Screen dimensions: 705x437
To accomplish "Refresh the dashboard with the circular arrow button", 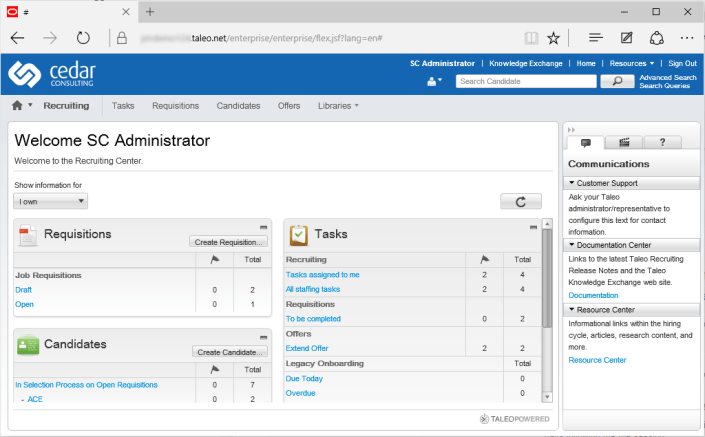I will [520, 202].
